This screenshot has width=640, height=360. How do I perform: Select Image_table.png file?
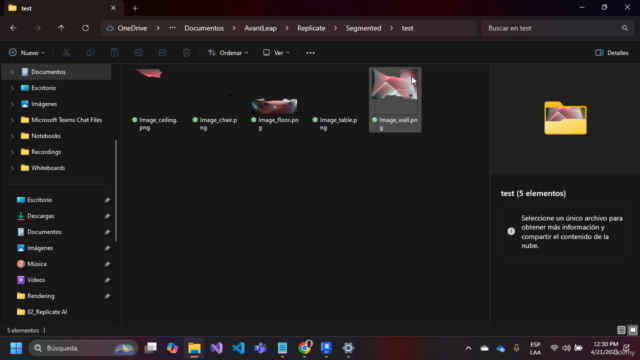[335, 99]
